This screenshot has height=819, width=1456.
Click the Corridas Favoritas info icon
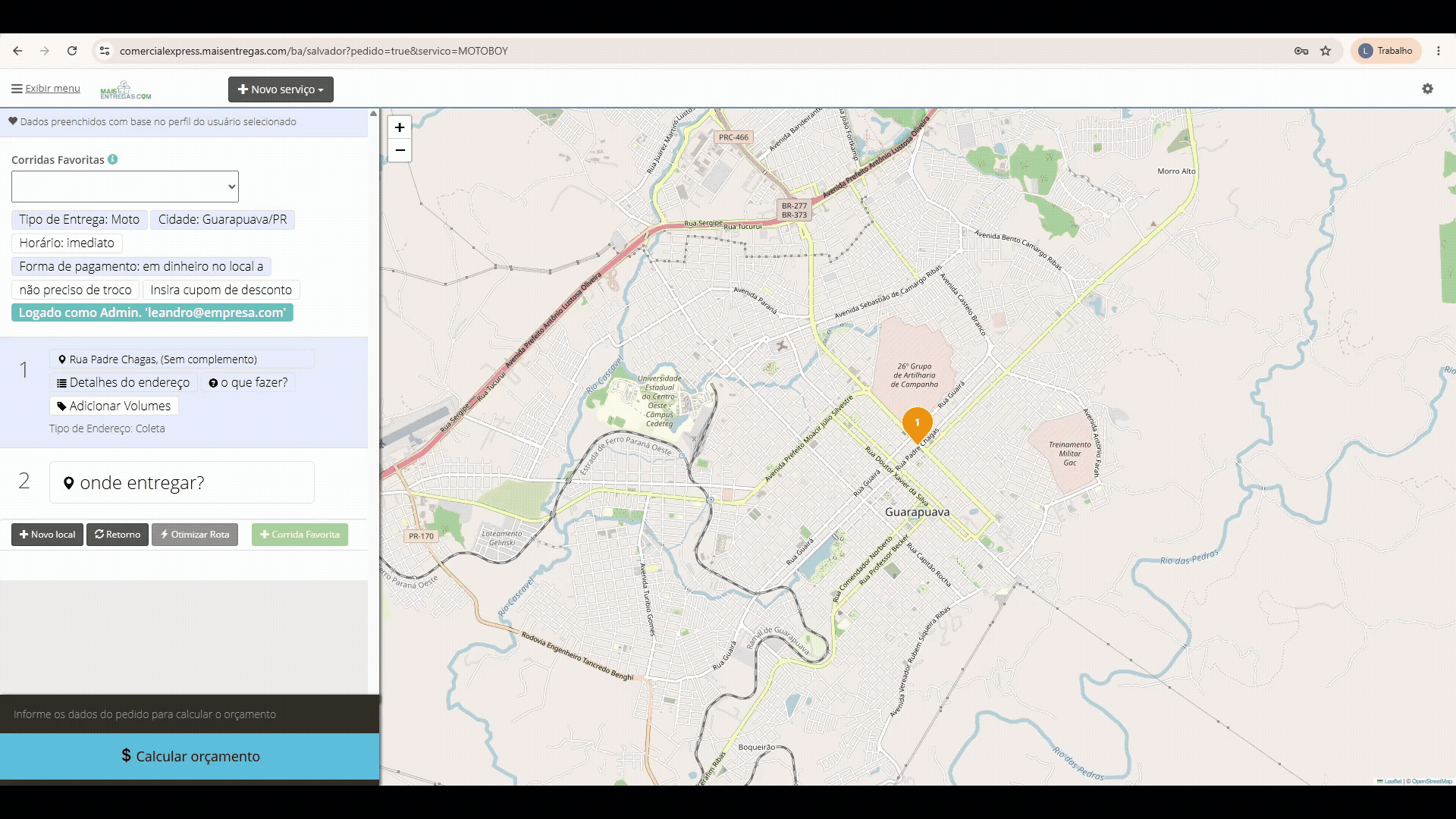click(x=112, y=159)
